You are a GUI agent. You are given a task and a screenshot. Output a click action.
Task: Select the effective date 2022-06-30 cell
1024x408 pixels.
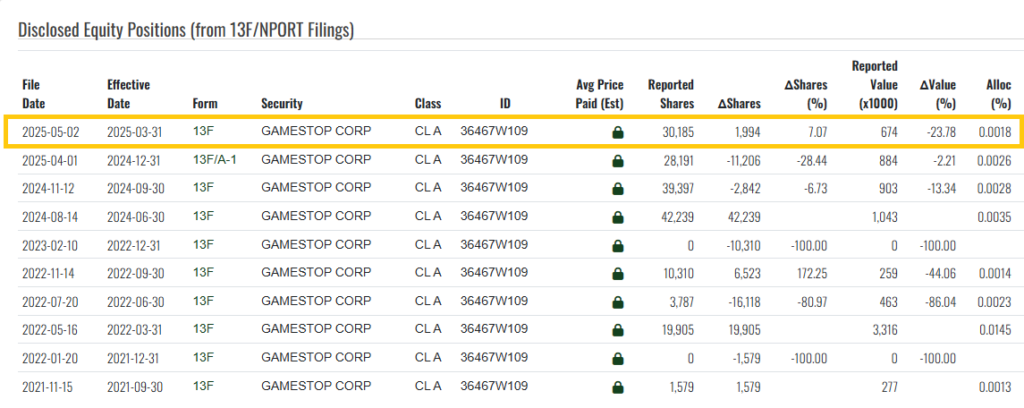point(135,303)
